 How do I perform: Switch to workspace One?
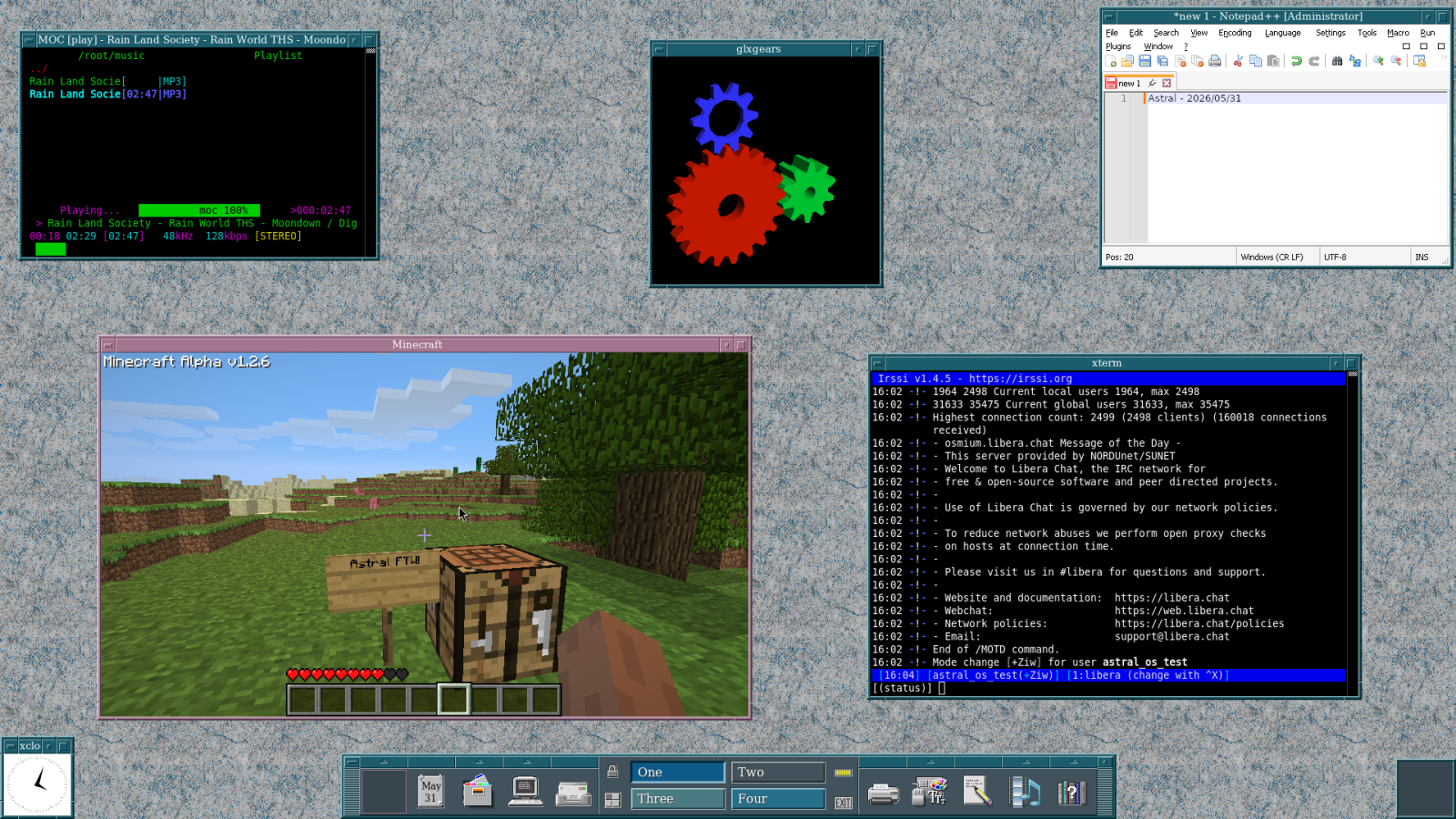tap(678, 772)
